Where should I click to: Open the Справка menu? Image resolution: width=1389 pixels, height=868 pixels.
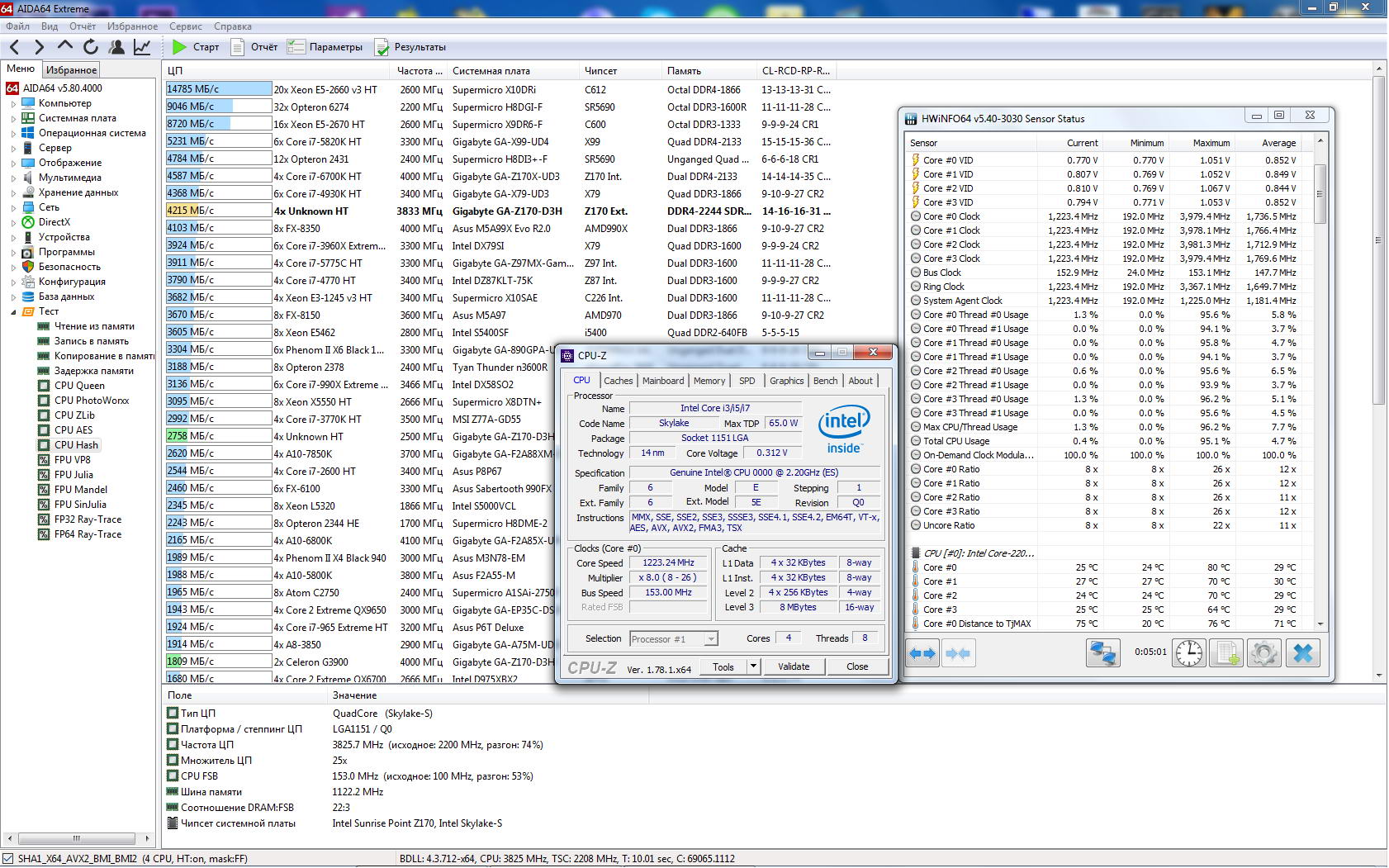click(232, 26)
